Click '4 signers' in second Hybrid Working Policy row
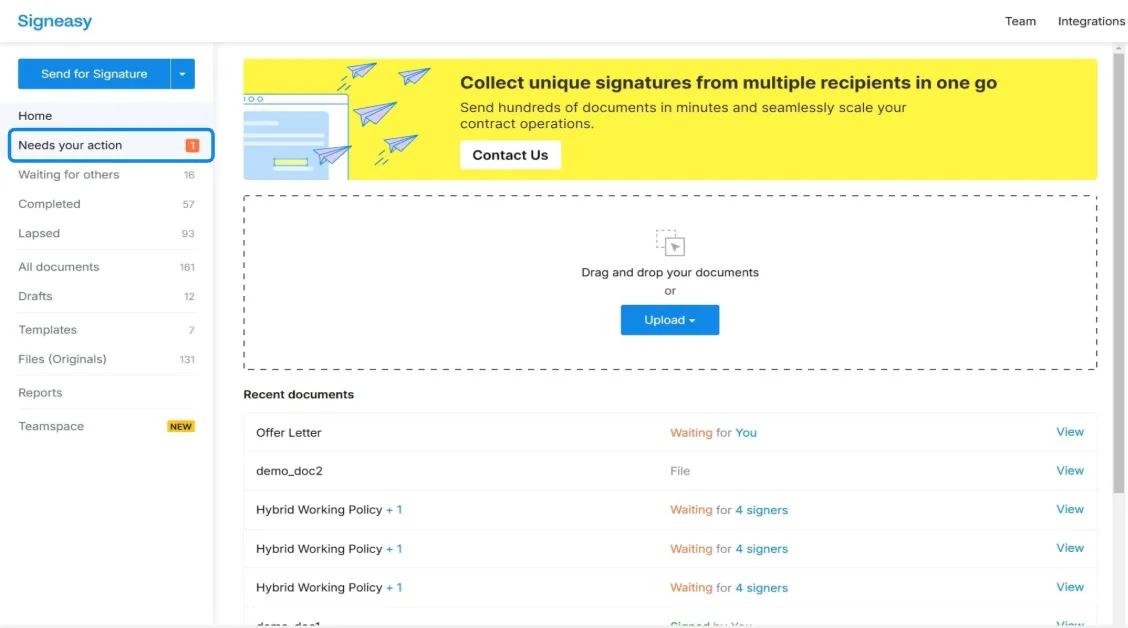 point(761,549)
